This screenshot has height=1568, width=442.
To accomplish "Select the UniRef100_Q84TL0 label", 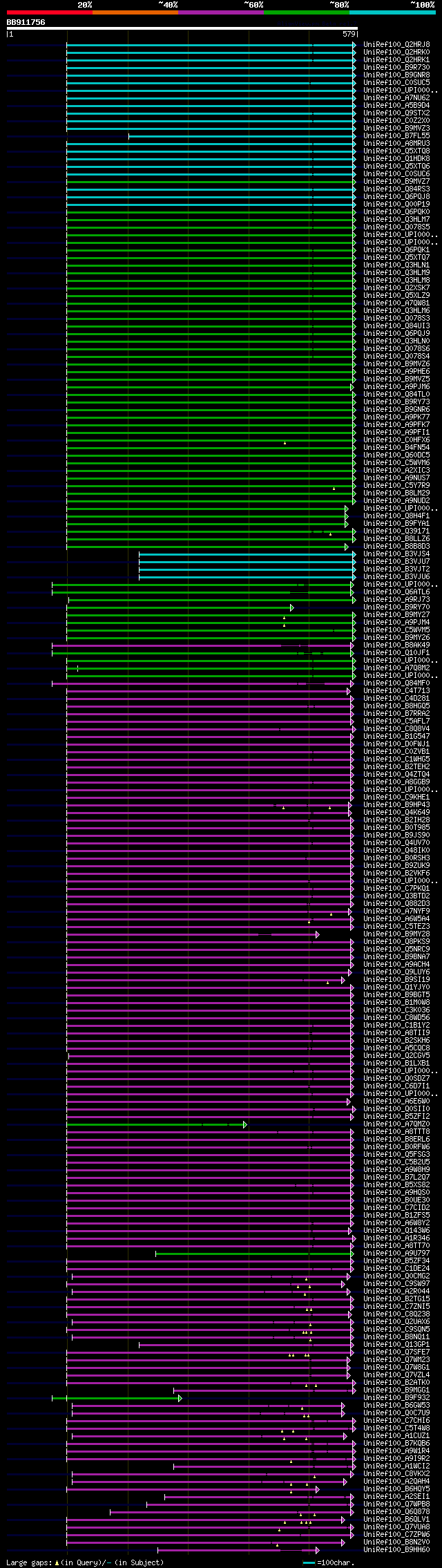I will pos(396,394).
